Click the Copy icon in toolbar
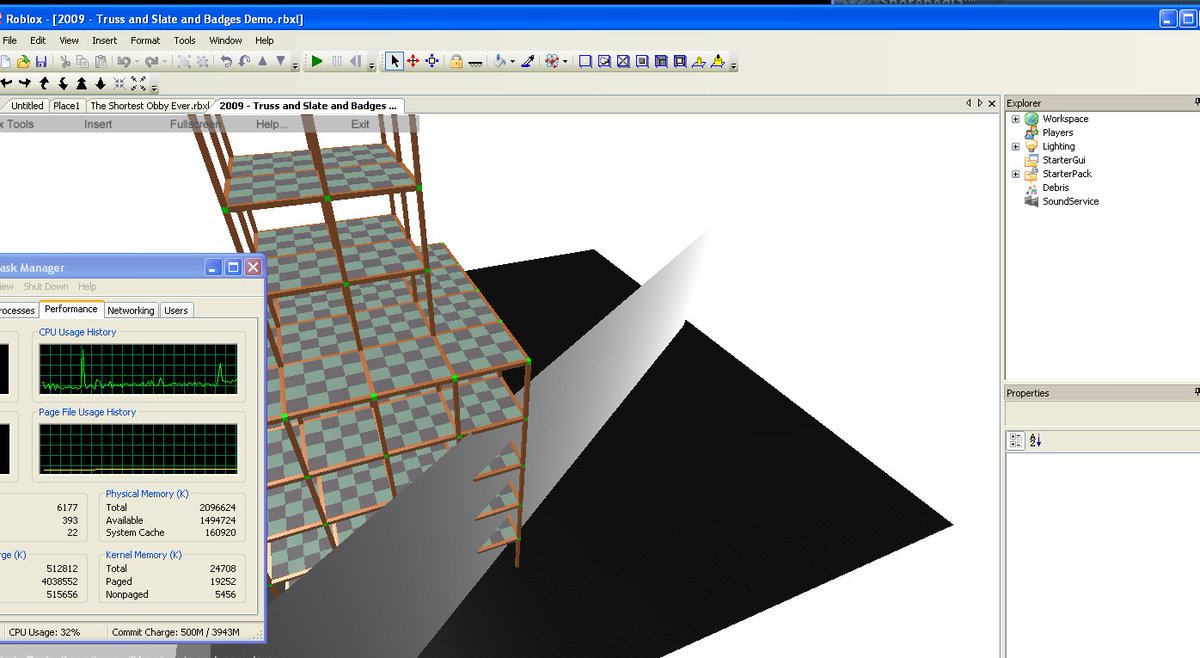 (x=82, y=61)
